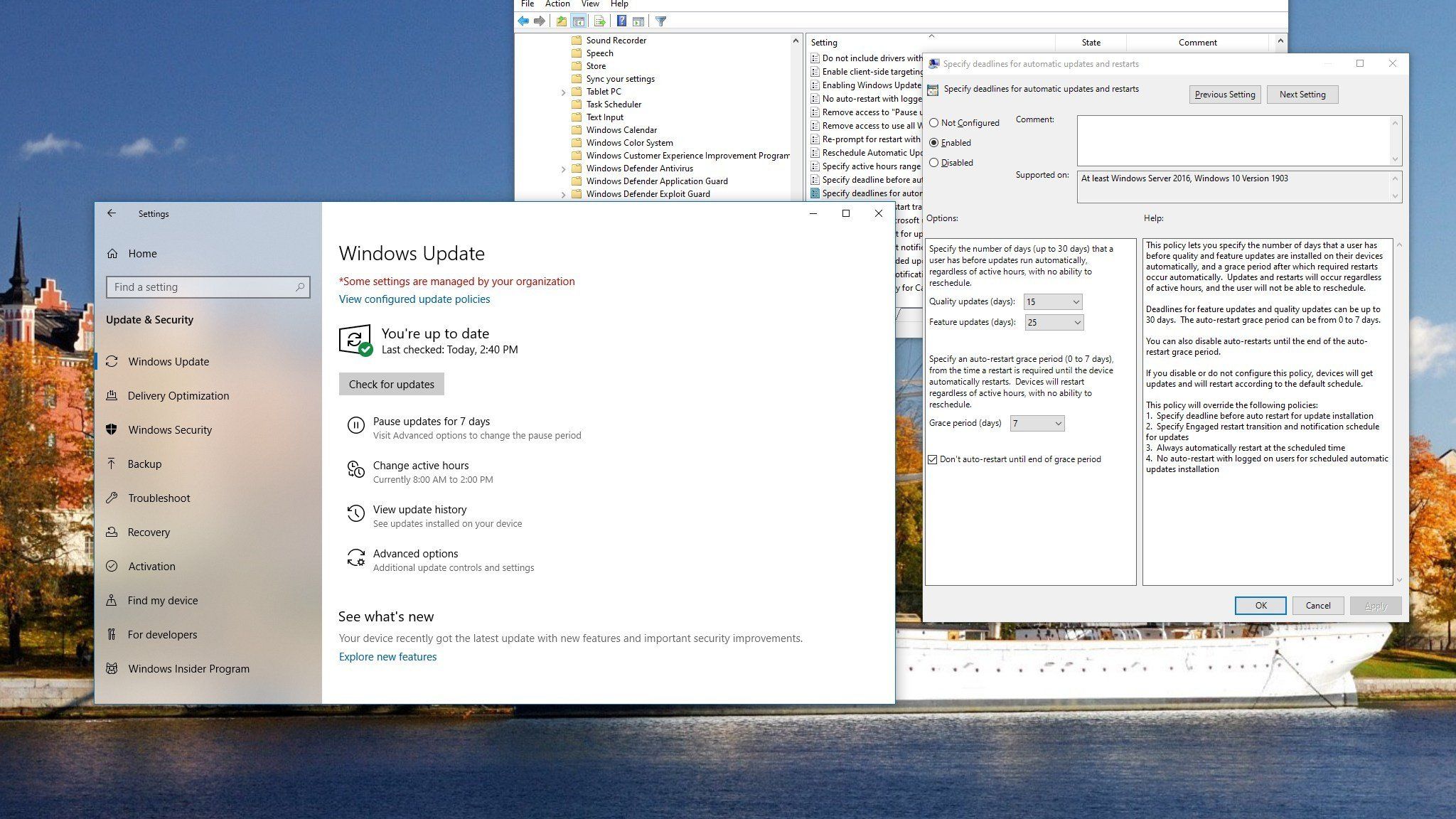Uncheck Don't auto-restart until end of grace period
1456x819 pixels.
[933, 460]
